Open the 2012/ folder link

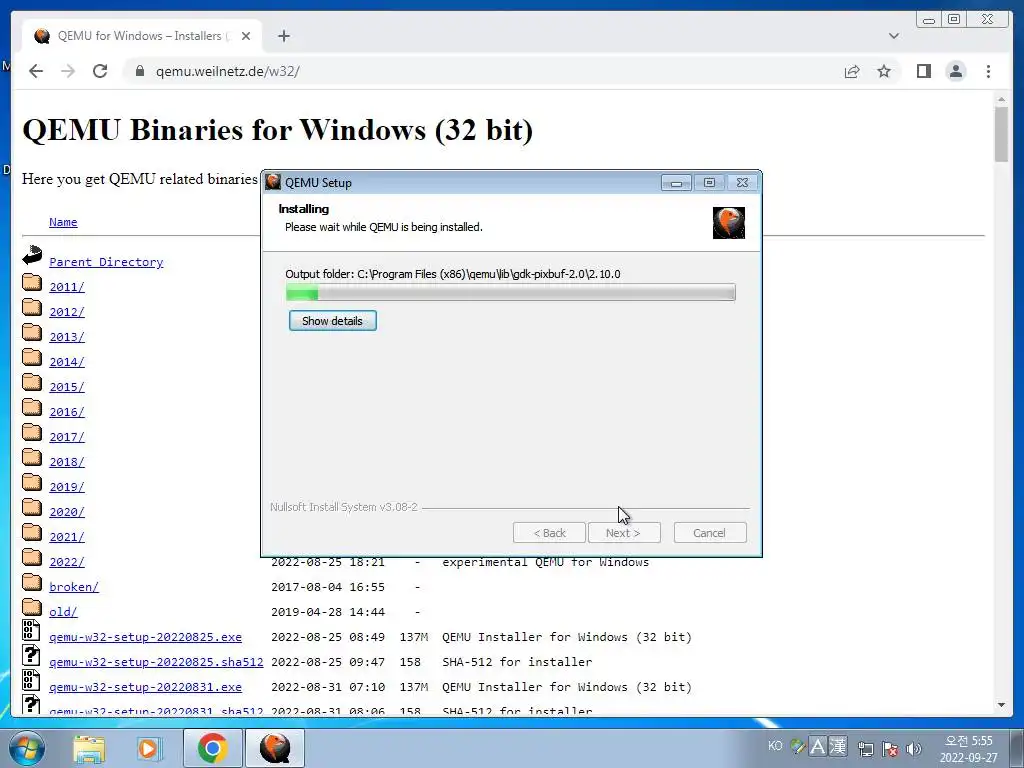click(x=67, y=312)
